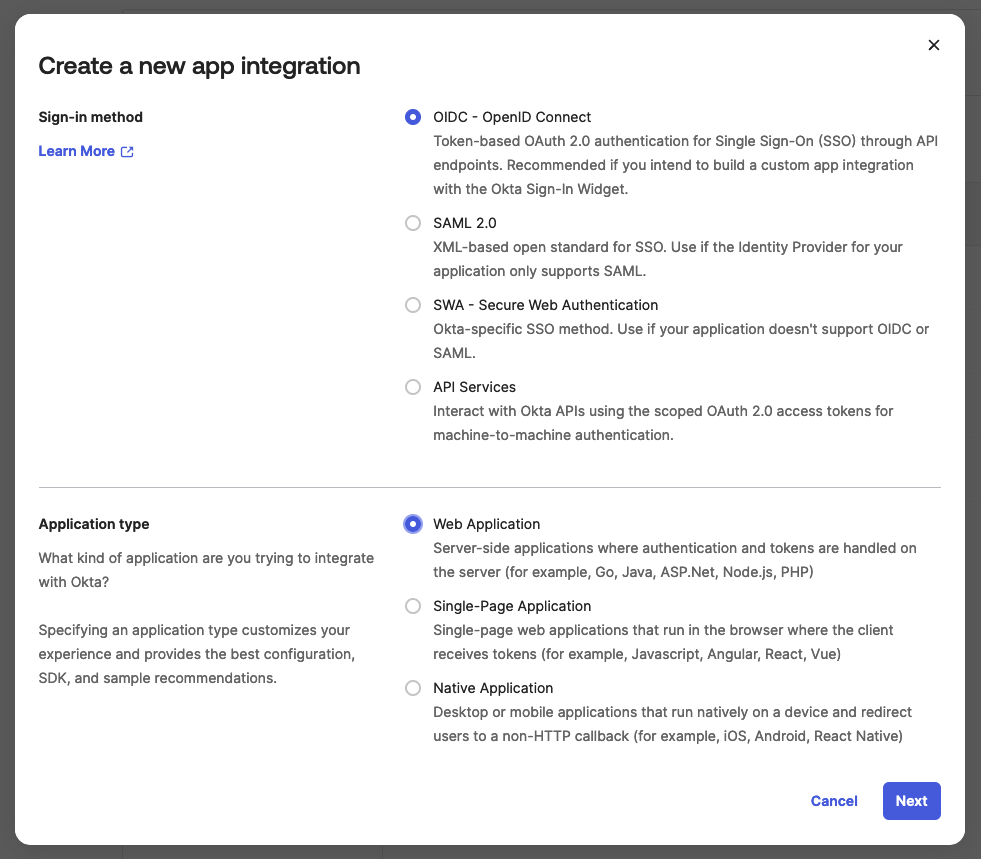Screen dimensions: 981x859
Task: Close the app integration dialog
Action: tap(933, 45)
